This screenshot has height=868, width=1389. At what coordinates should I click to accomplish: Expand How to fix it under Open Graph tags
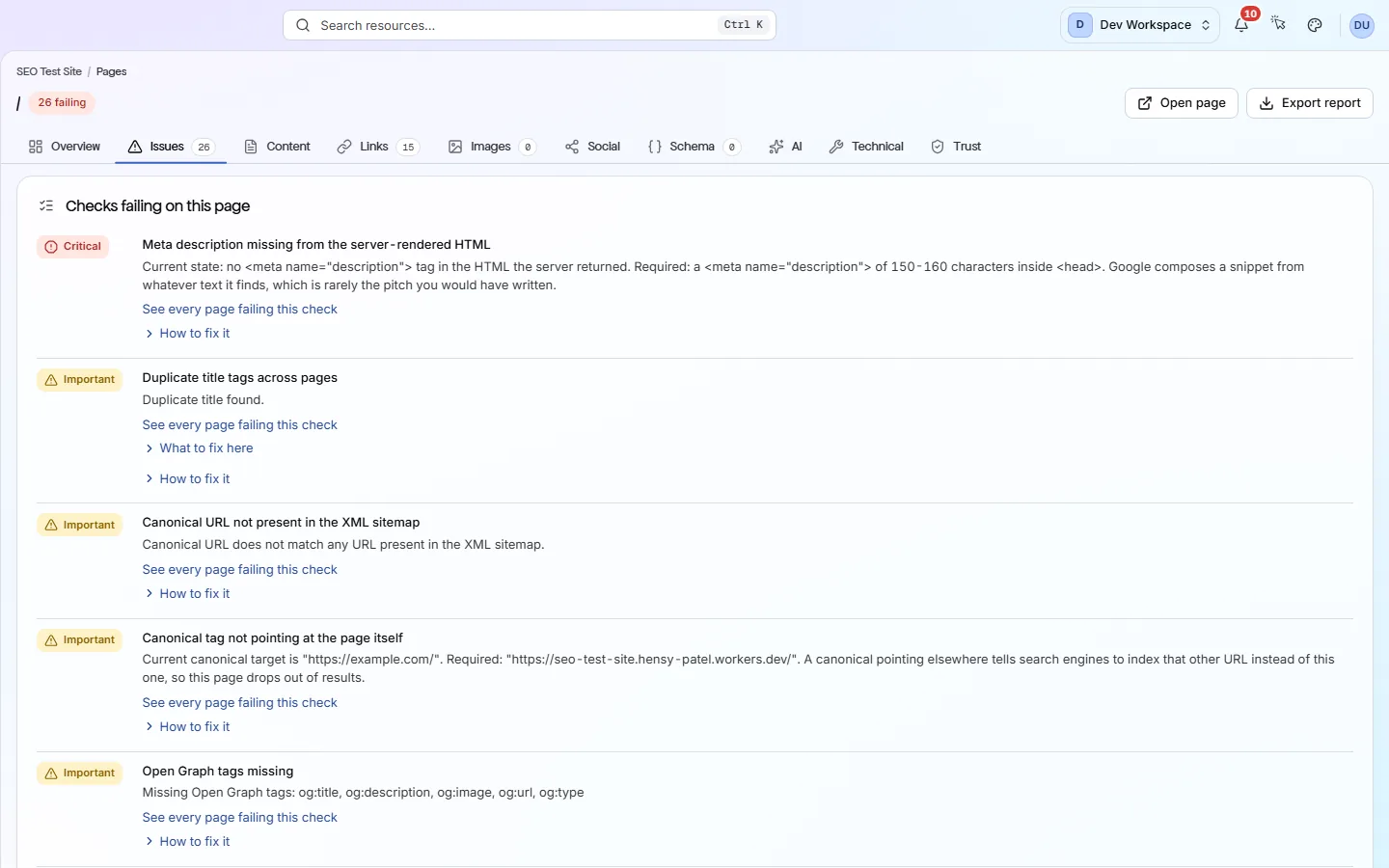pyautogui.click(x=187, y=842)
